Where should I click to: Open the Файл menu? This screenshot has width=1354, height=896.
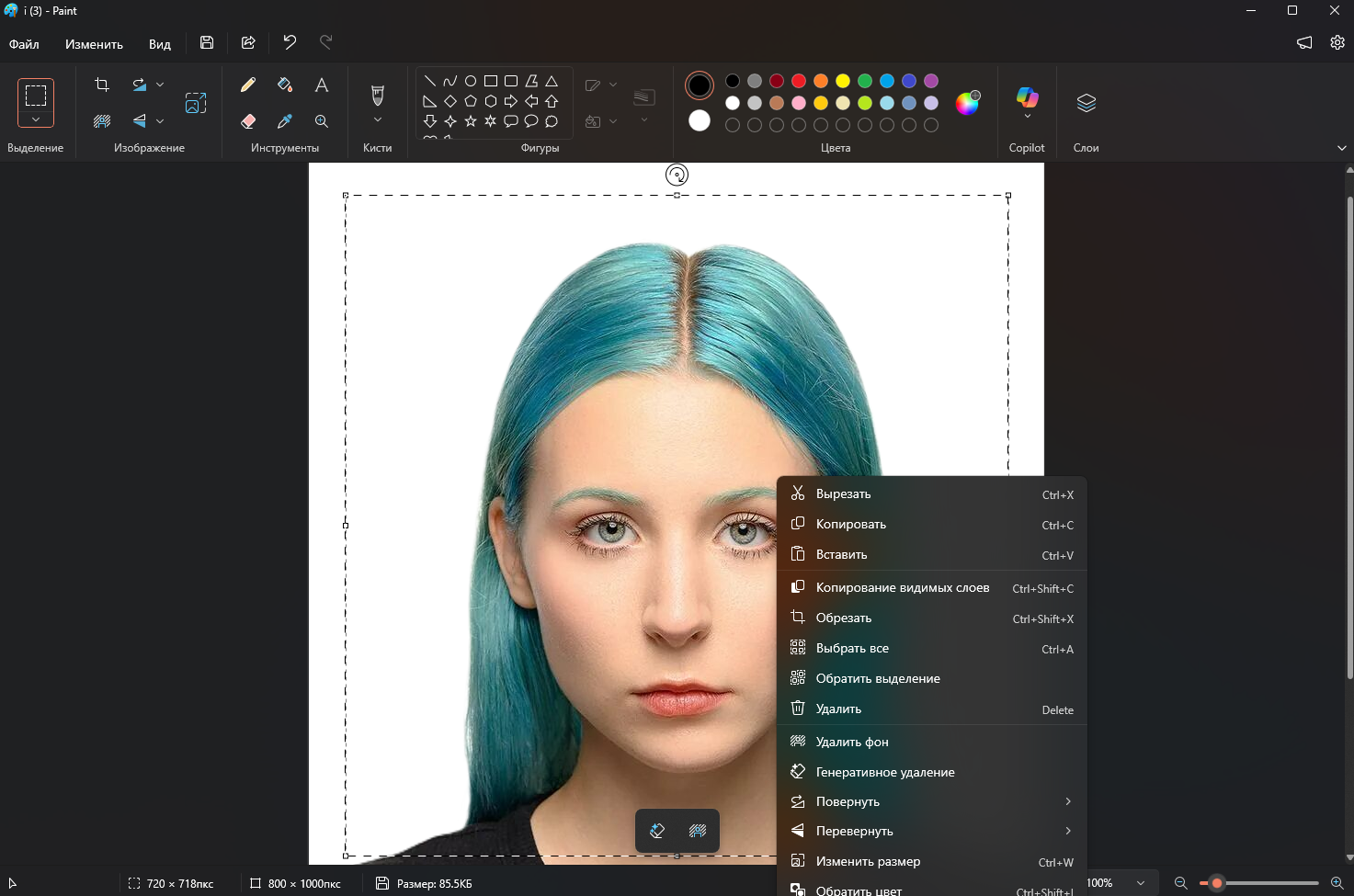(x=24, y=44)
